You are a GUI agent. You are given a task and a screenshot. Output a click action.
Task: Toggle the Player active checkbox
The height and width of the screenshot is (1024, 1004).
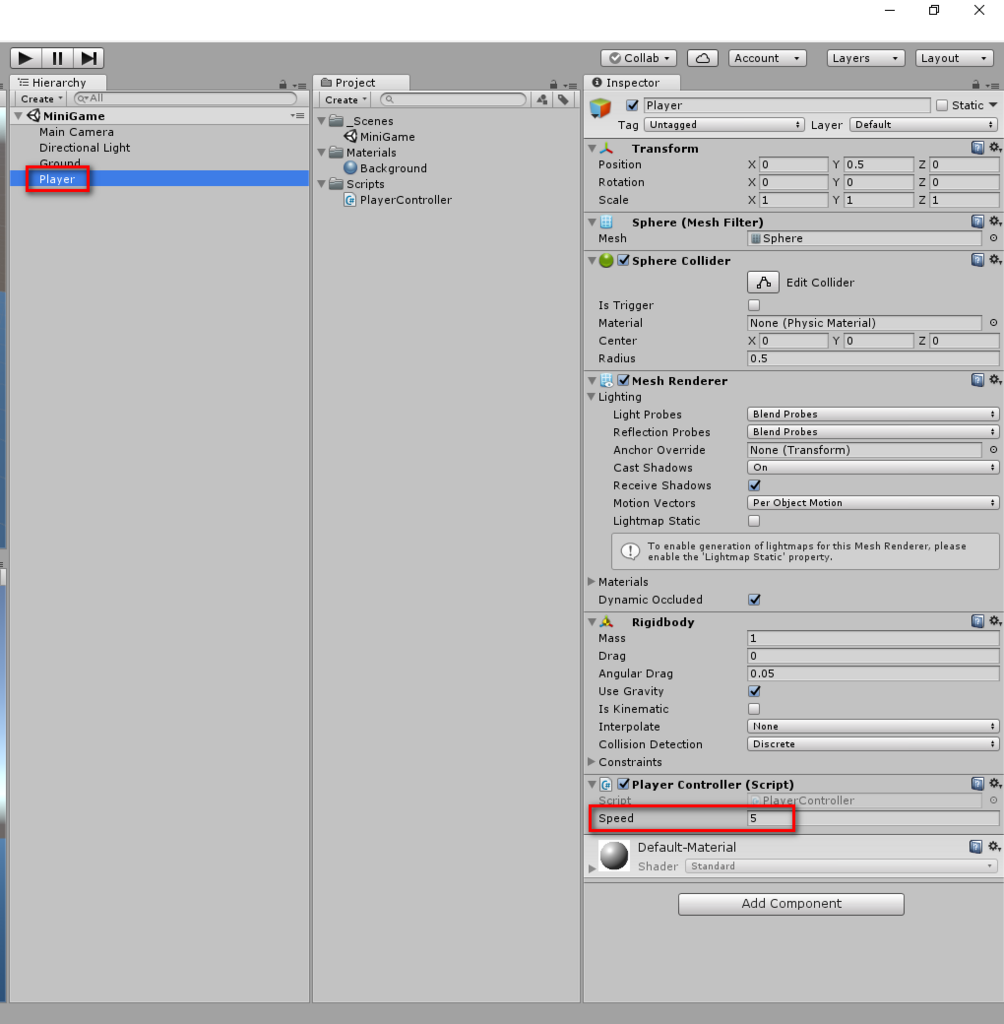pos(632,105)
